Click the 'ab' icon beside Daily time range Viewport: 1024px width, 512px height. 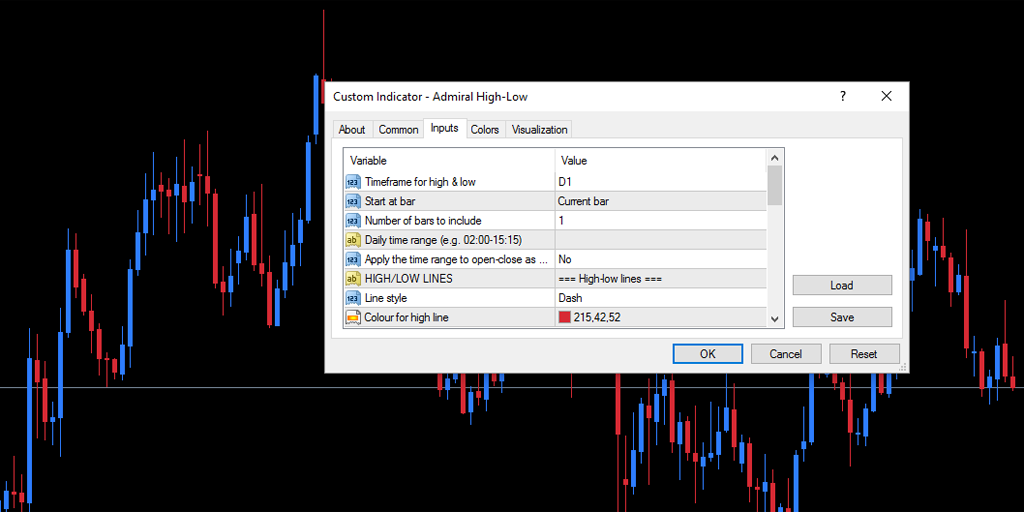coord(353,240)
